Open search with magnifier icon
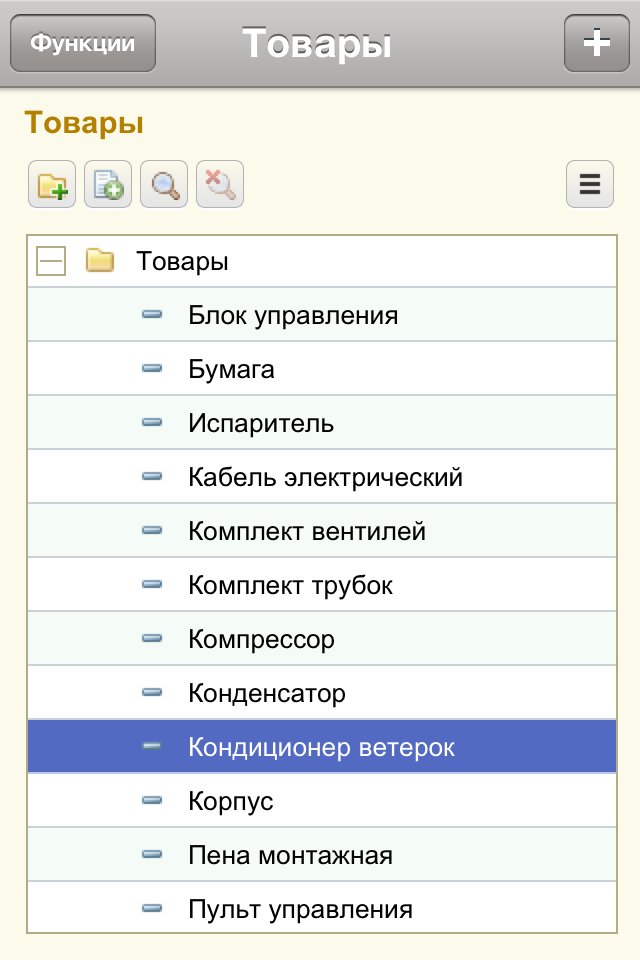The width and height of the screenshot is (640, 960). pyautogui.click(x=164, y=184)
